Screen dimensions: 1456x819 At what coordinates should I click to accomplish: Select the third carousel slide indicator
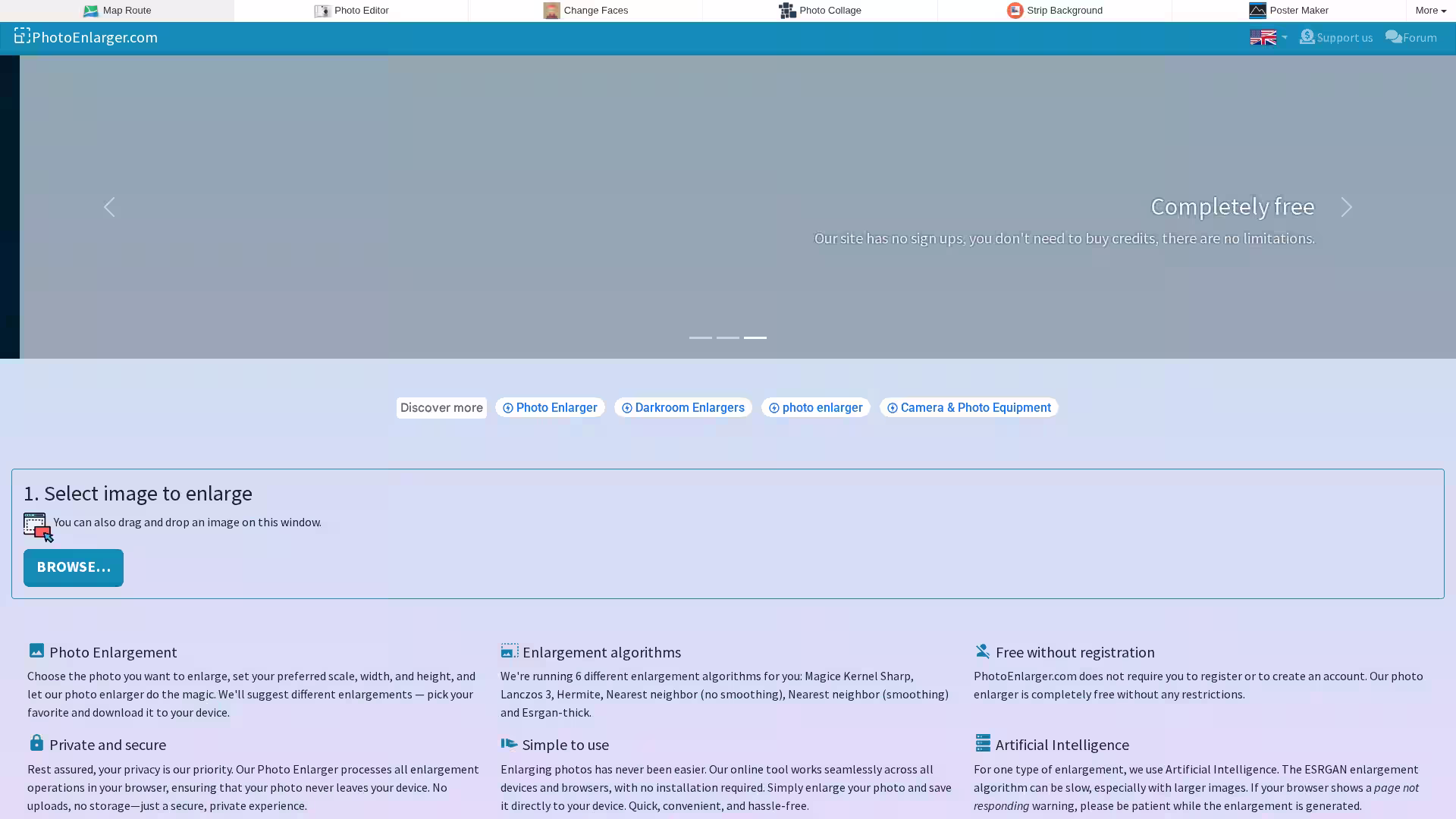(x=755, y=337)
